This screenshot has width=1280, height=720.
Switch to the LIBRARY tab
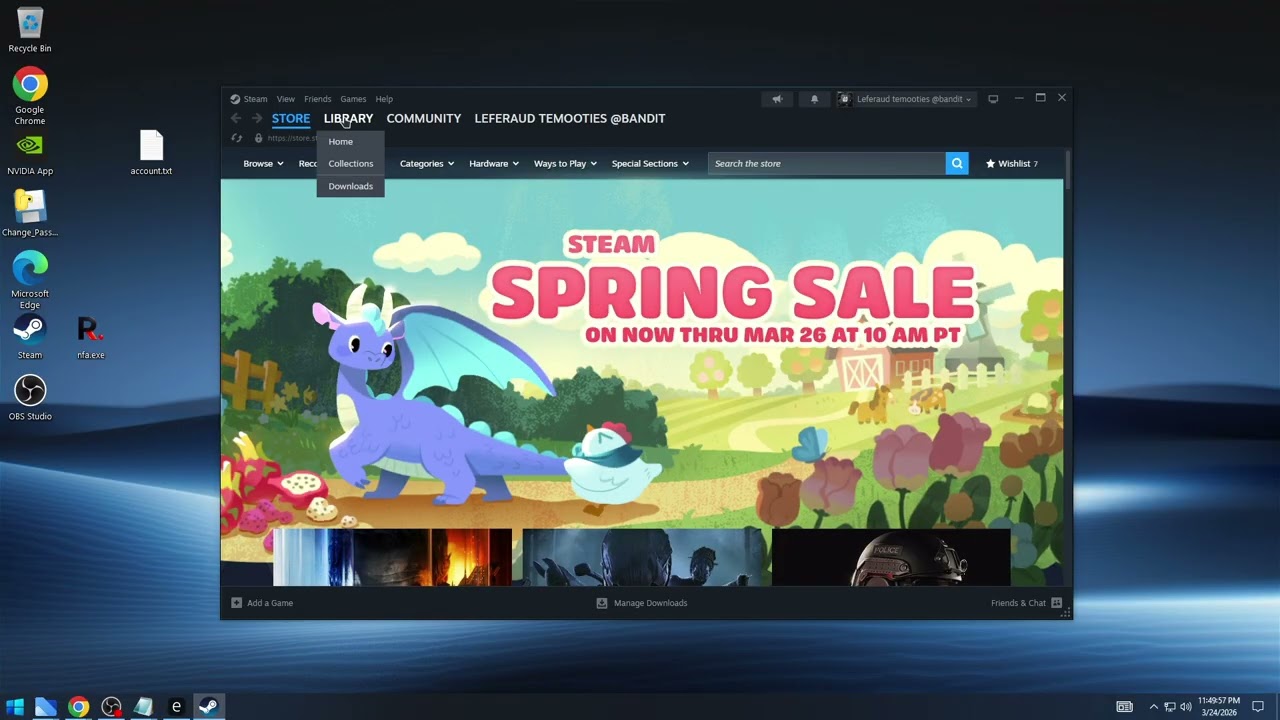click(x=348, y=118)
